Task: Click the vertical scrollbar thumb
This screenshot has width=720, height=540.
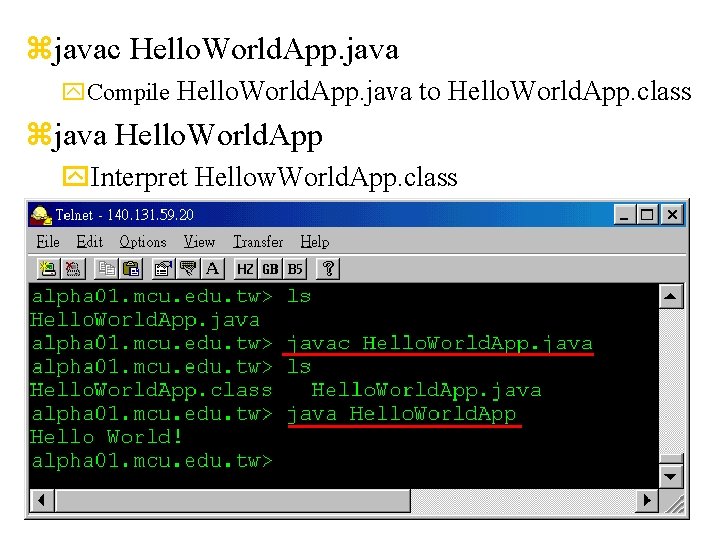Action: (x=670, y=458)
